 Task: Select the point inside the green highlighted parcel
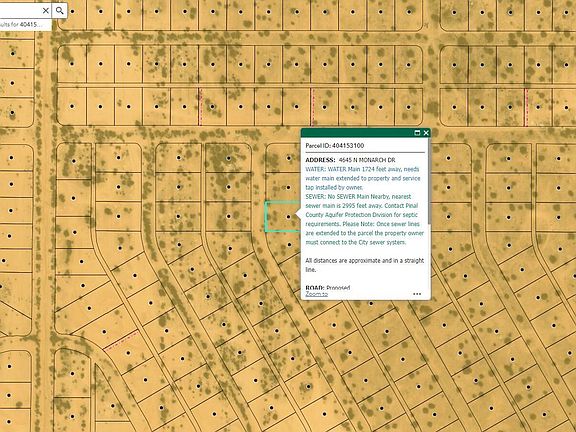pyautogui.click(x=288, y=217)
